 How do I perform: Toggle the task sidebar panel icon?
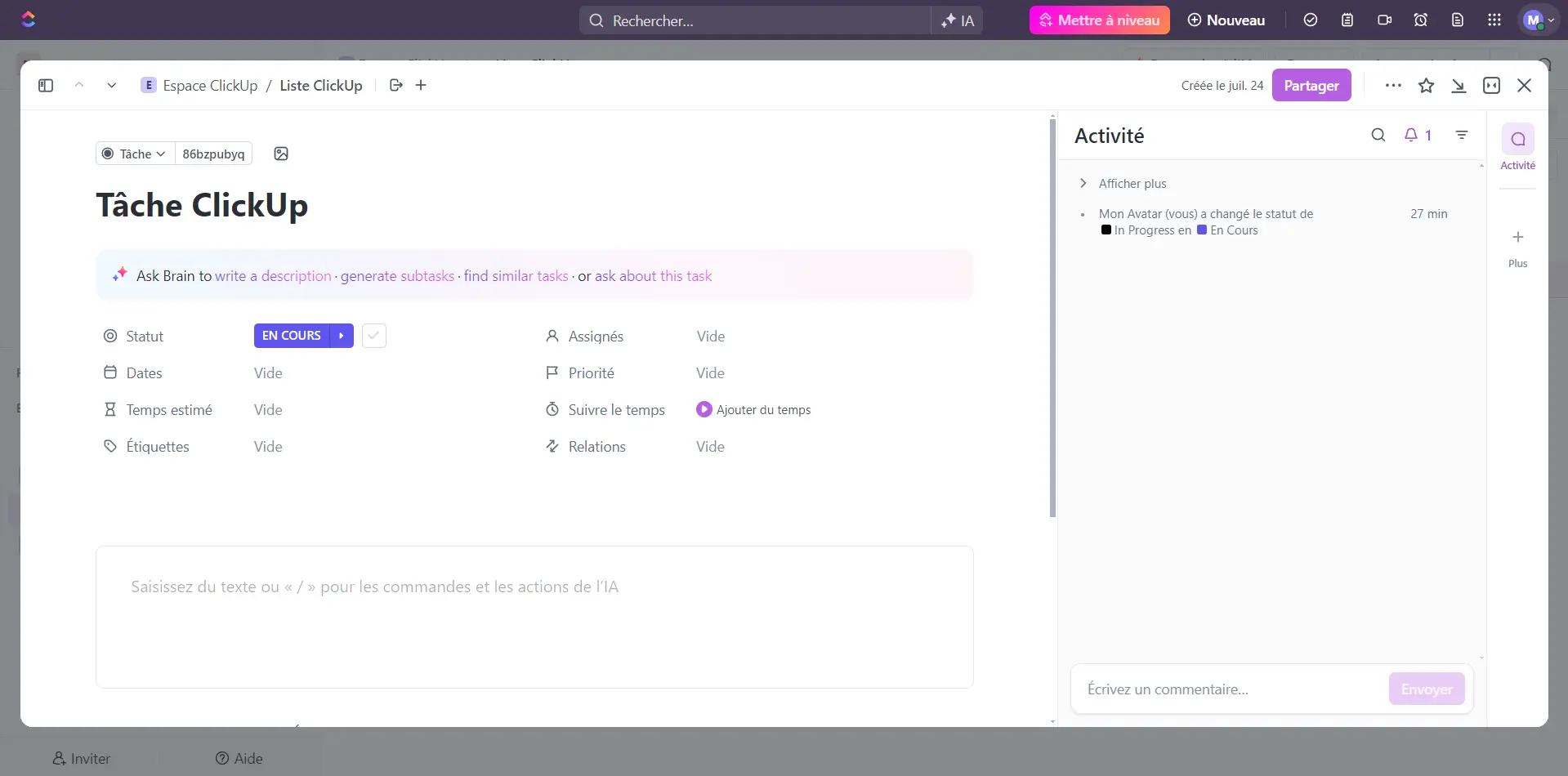click(46, 86)
